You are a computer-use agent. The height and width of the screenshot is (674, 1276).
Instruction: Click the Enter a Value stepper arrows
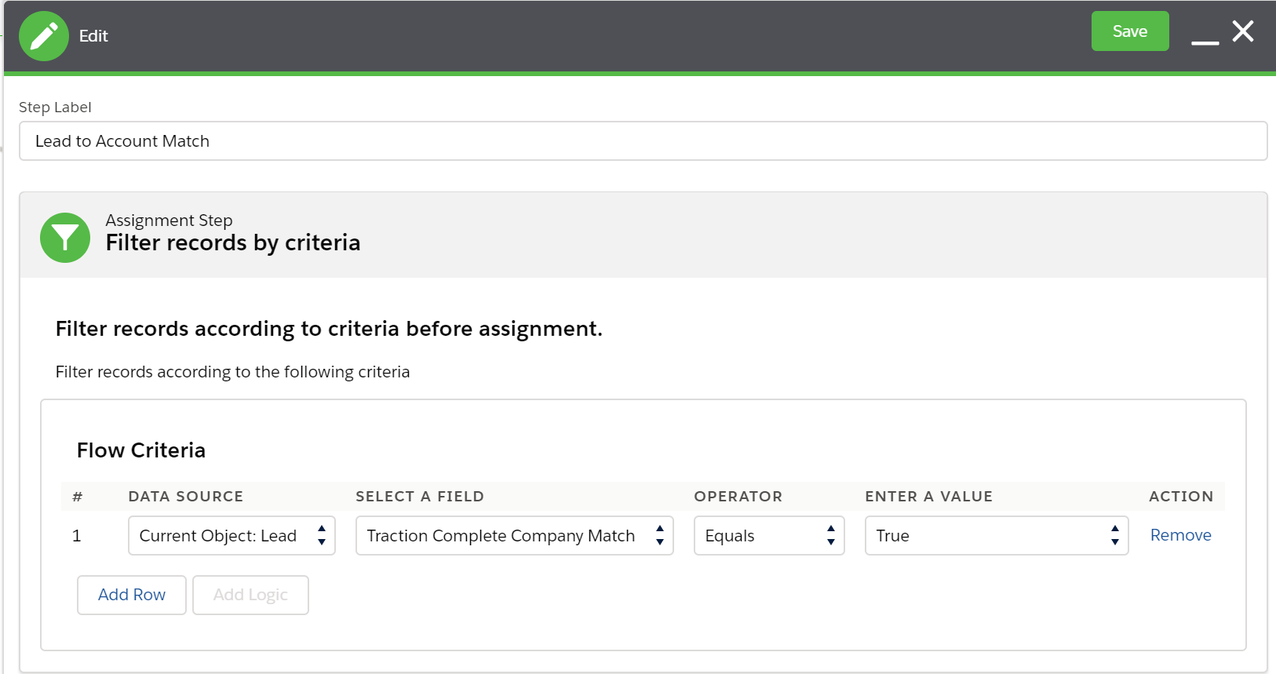coord(1114,535)
